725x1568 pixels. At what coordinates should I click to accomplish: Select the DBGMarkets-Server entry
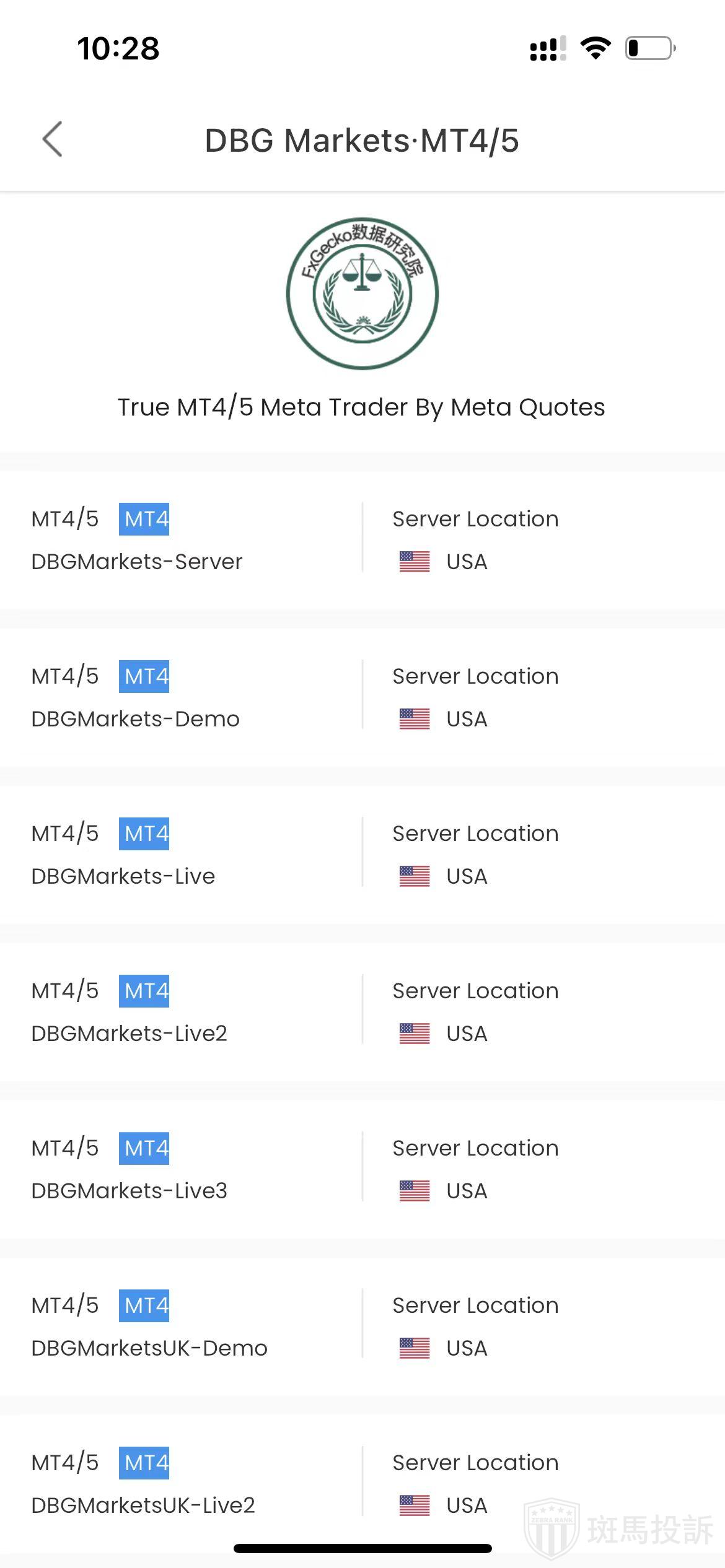pos(137,562)
